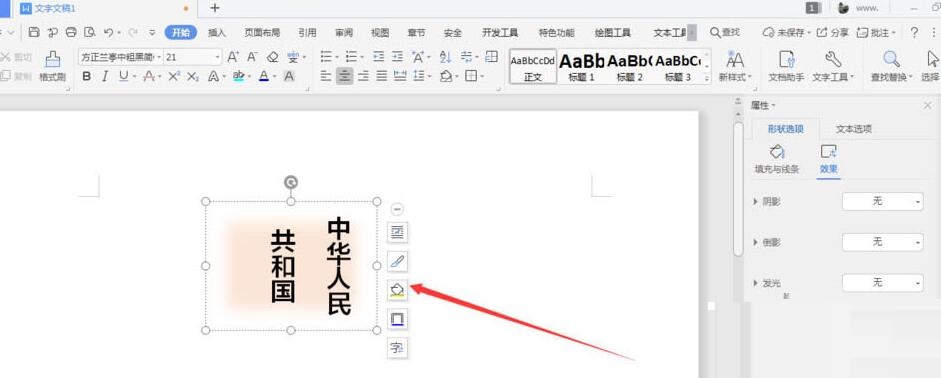
Task: Click the 查找 search command box
Action: click(725, 33)
